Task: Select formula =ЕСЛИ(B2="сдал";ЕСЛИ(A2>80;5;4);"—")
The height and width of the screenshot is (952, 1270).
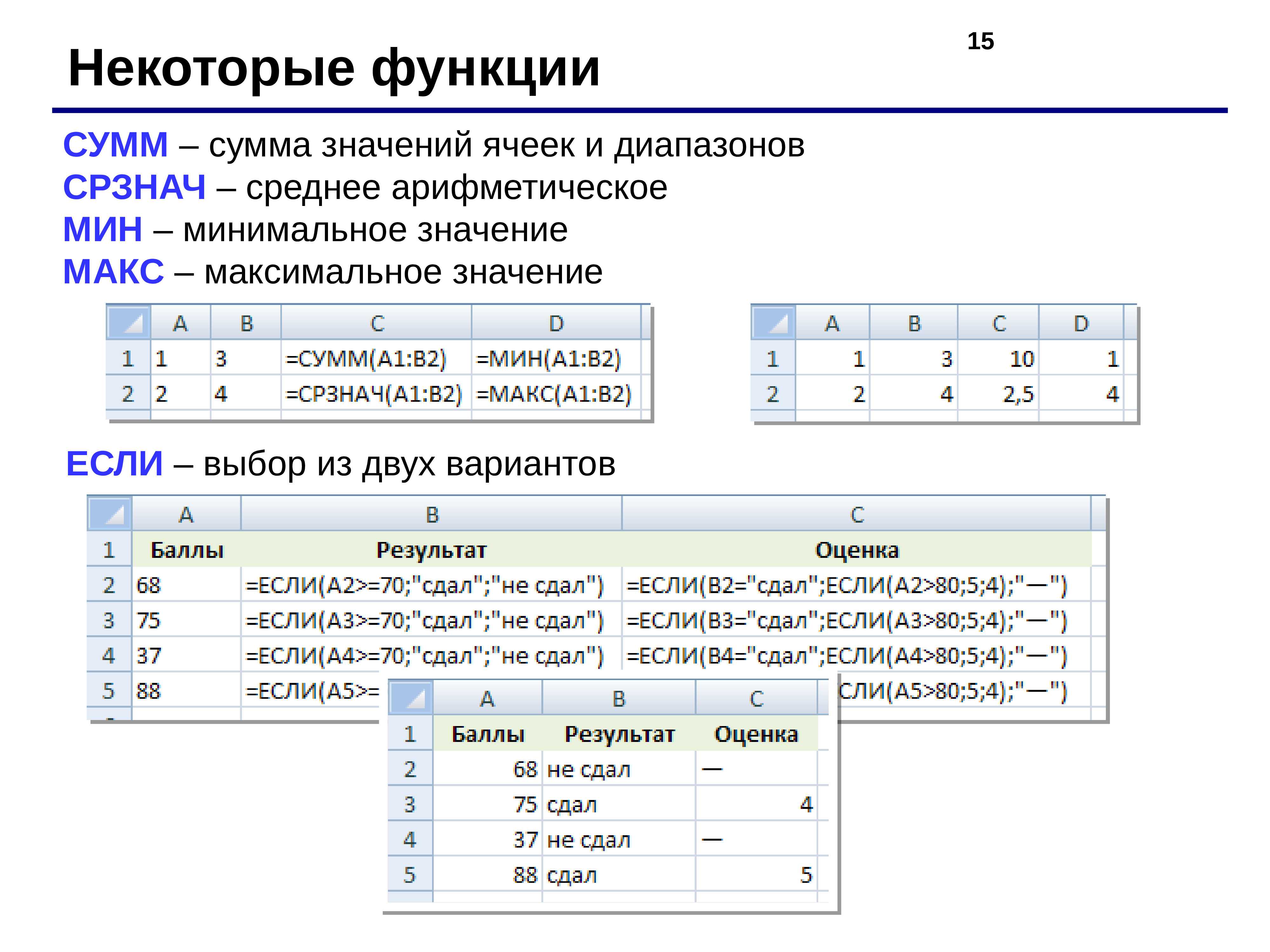Action: pos(856,585)
